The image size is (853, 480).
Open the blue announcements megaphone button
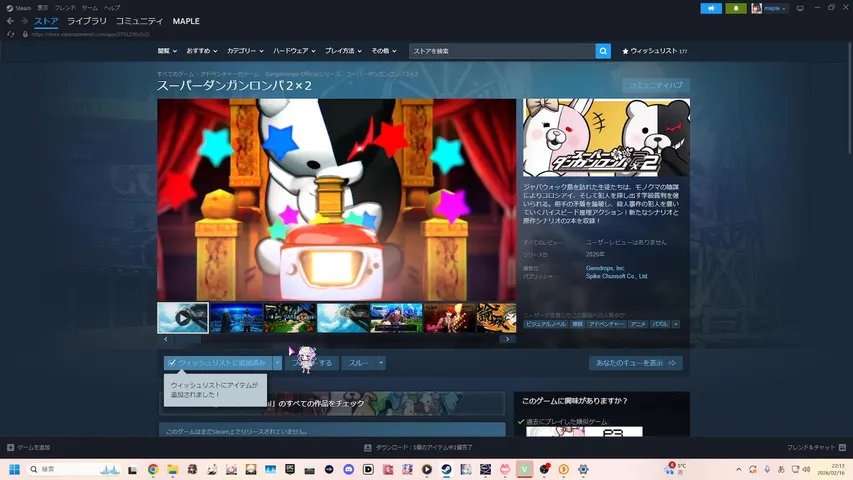711,8
